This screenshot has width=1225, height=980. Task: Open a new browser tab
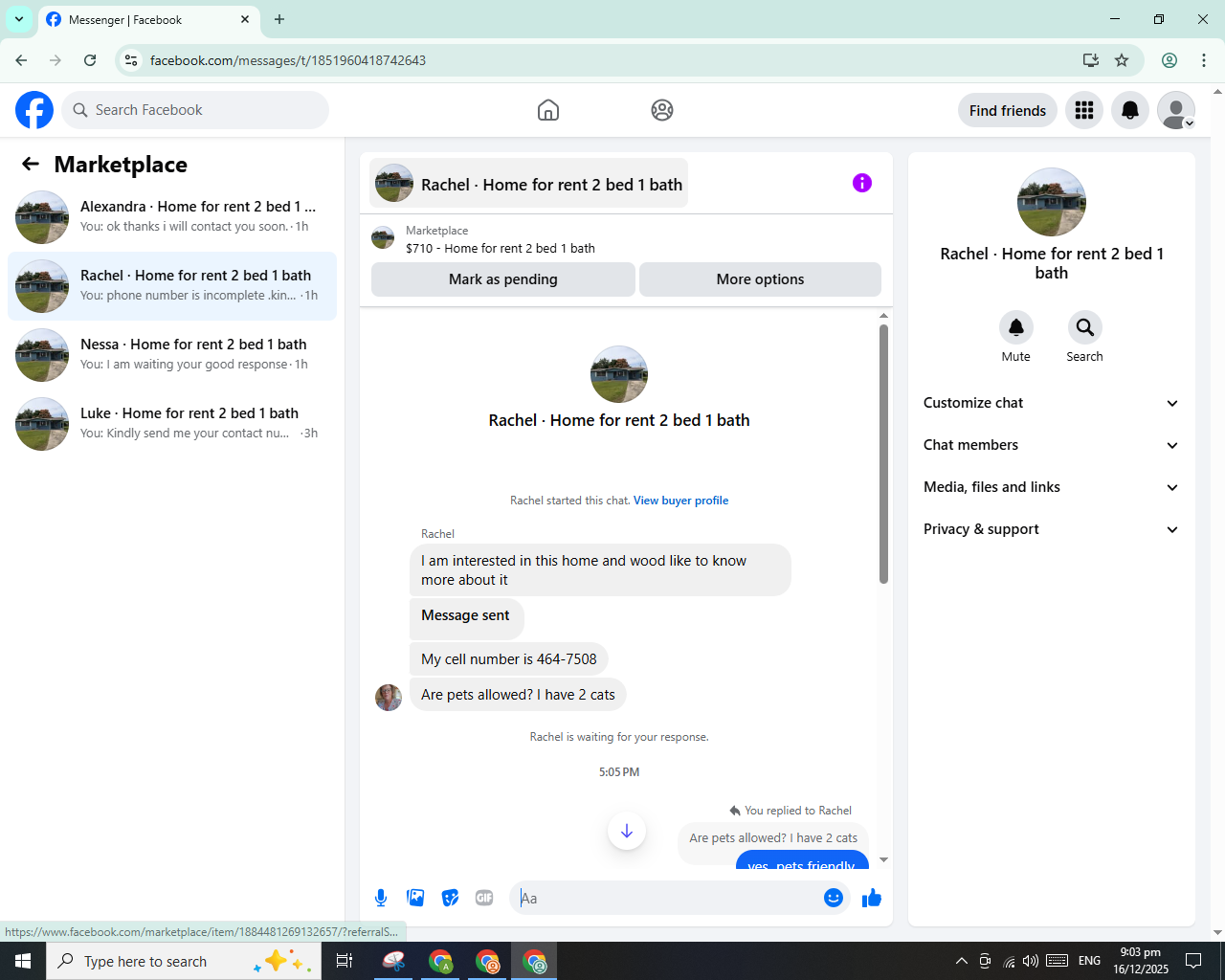279,19
